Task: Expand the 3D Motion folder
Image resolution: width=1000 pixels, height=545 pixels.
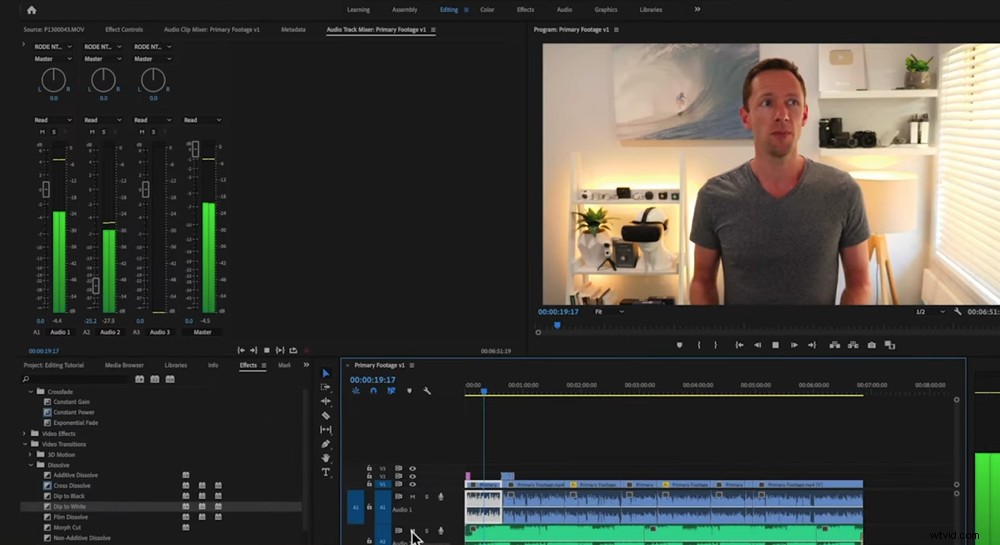Action: pos(30,454)
